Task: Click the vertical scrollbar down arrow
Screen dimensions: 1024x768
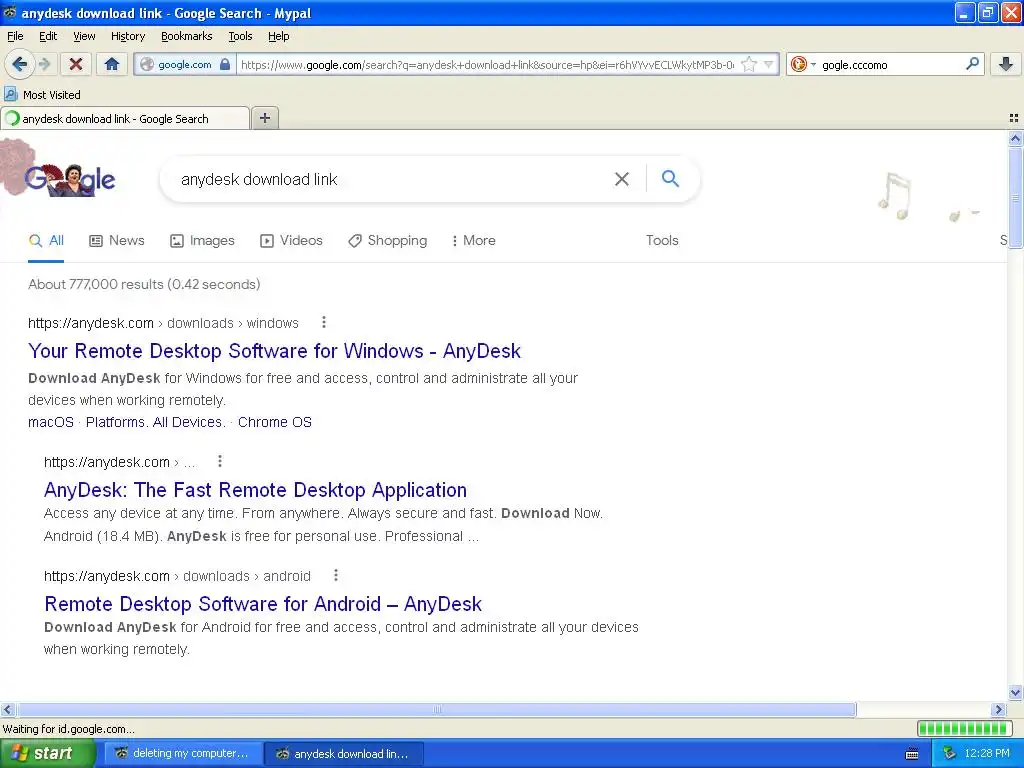Action: 1015,693
